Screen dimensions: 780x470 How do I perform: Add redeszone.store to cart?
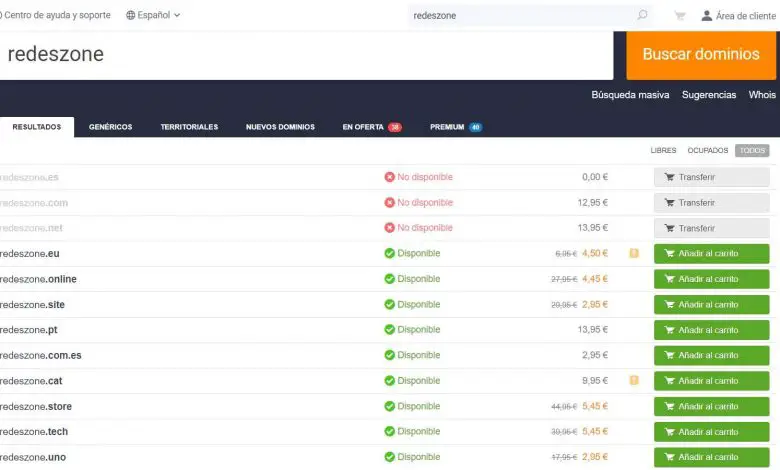(x=711, y=406)
